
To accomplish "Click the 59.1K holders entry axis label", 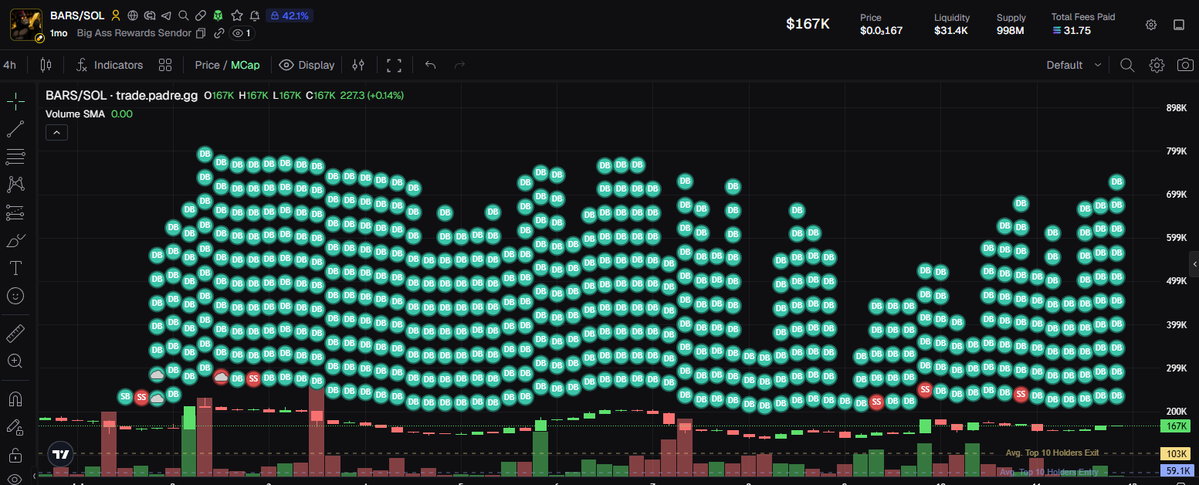I will pos(1175,471).
